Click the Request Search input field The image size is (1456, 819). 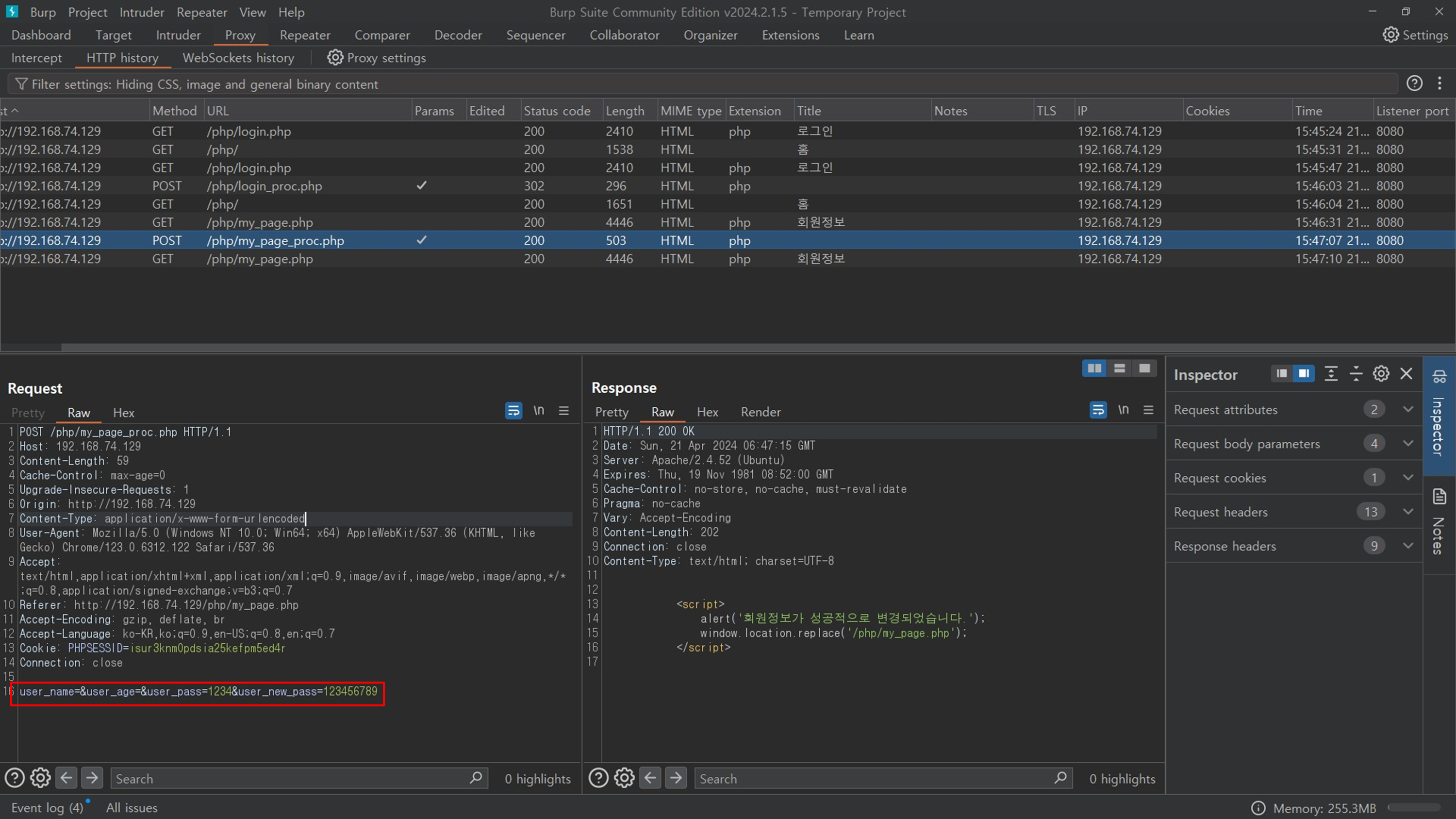point(299,778)
